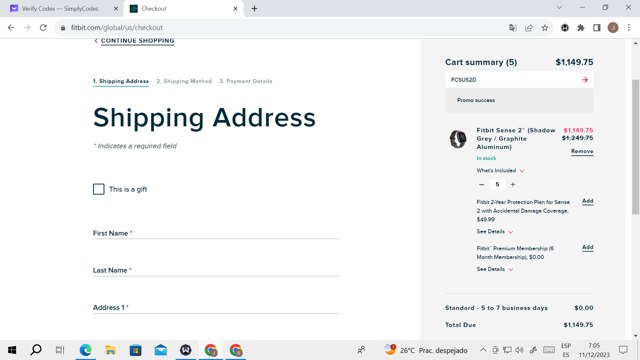640x360 pixels.
Task: Toggle the browser side panel
Action: pyautogui.click(x=597, y=28)
